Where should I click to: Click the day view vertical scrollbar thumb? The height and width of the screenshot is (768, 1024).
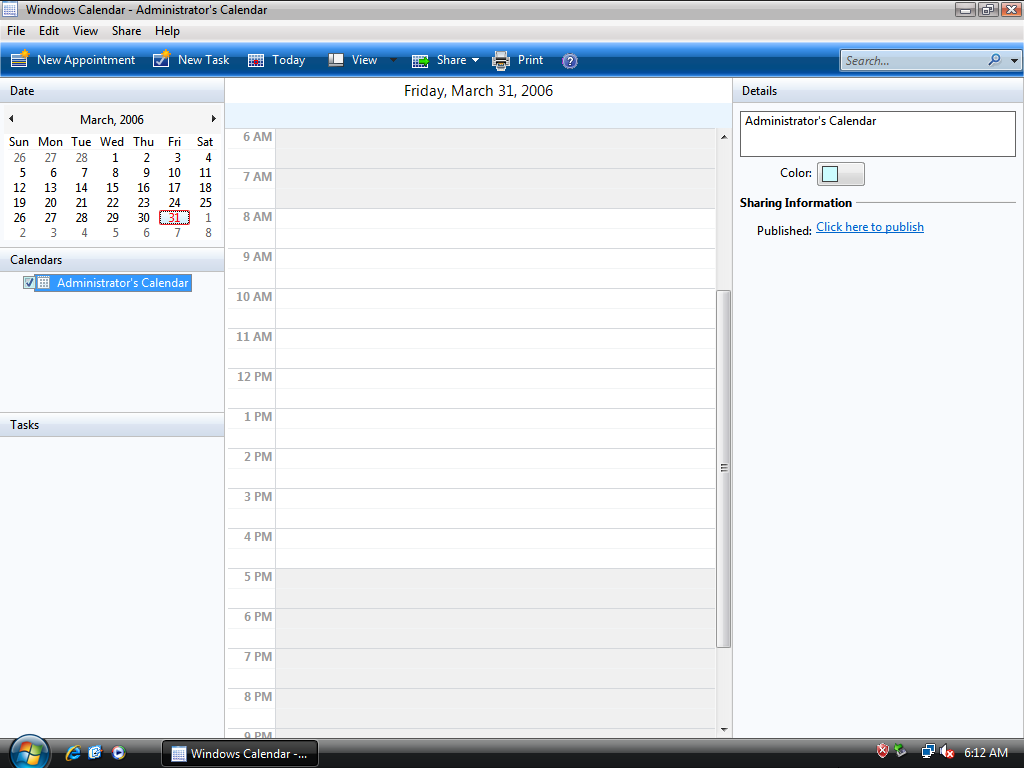click(724, 469)
